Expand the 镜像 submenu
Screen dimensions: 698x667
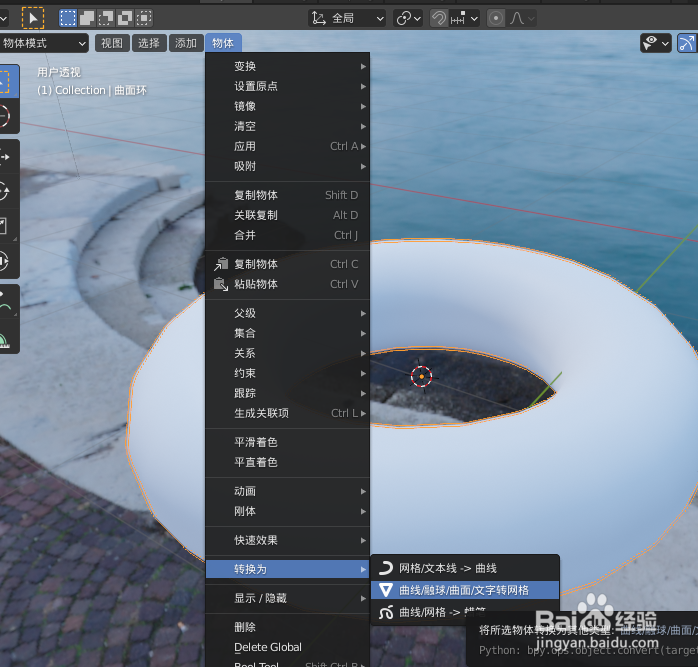tap(288, 106)
